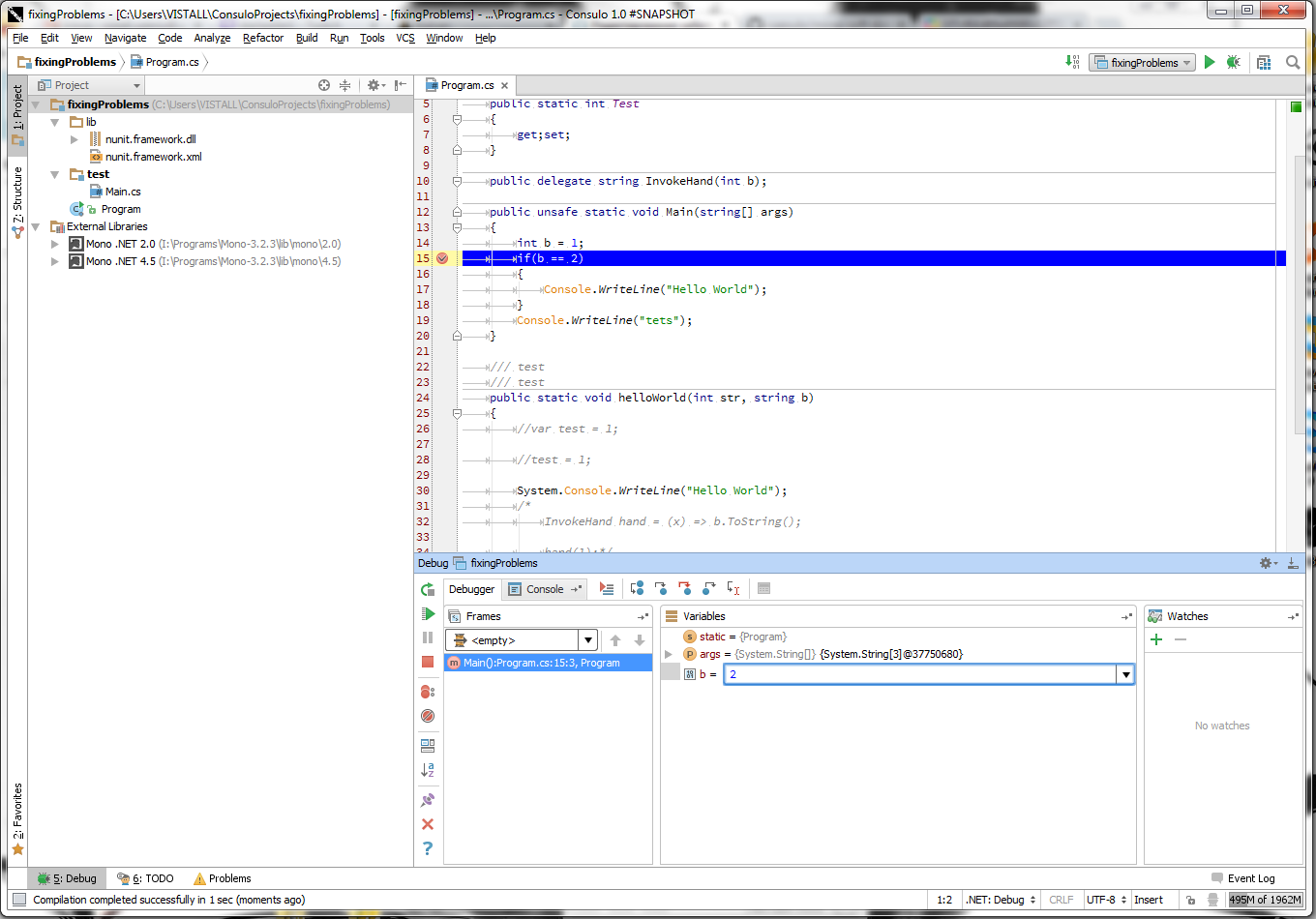1316x919 pixels.
Task: Pin the debug tab
Action: point(428,800)
